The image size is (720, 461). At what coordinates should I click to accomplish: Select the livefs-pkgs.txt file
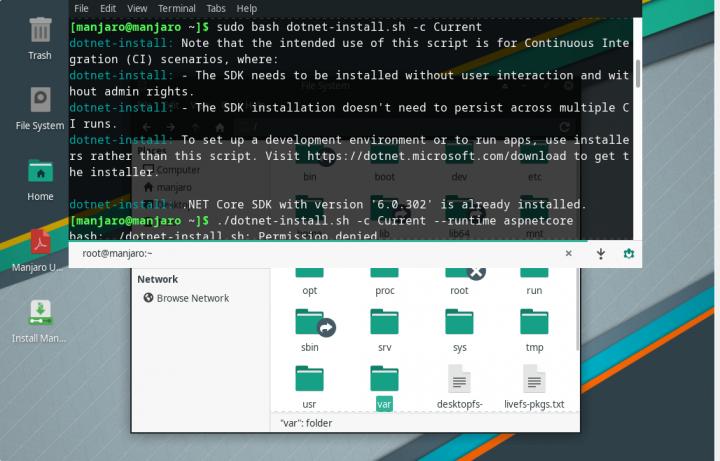[x=534, y=387]
